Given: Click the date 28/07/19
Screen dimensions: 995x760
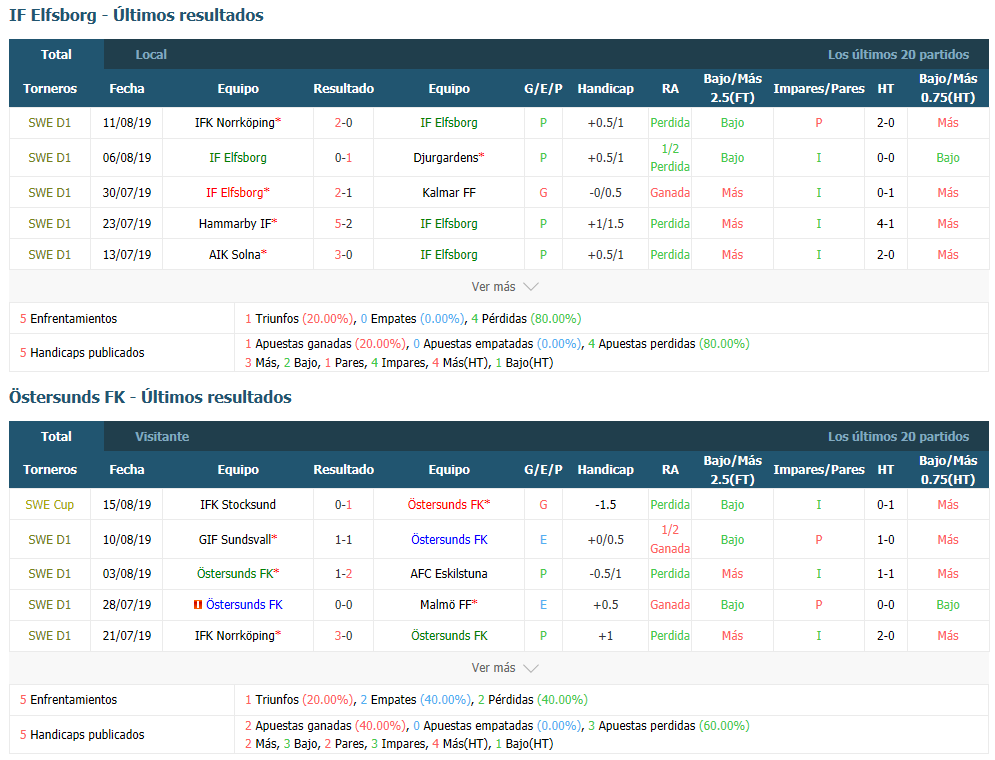Looking at the screenshot, I should click(127, 605).
